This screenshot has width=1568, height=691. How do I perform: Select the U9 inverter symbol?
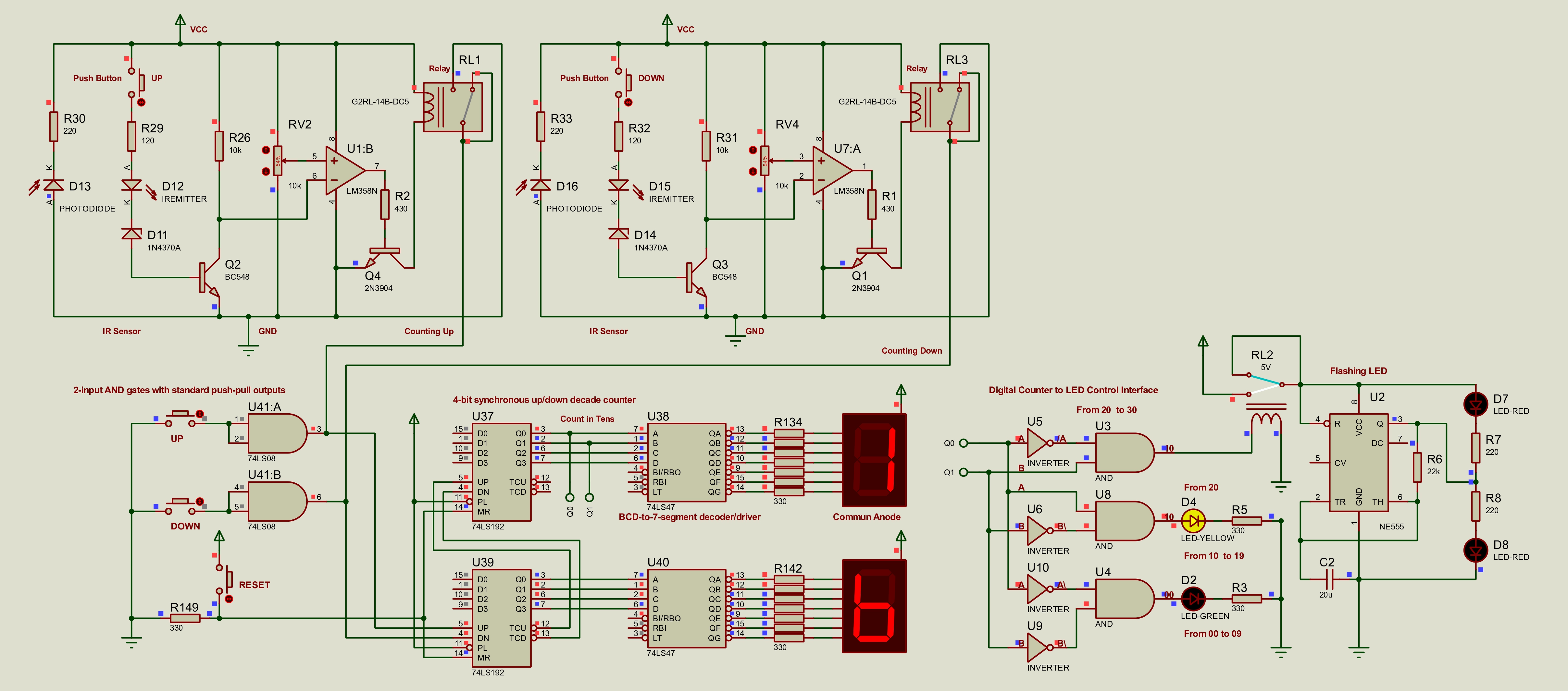[1039, 647]
